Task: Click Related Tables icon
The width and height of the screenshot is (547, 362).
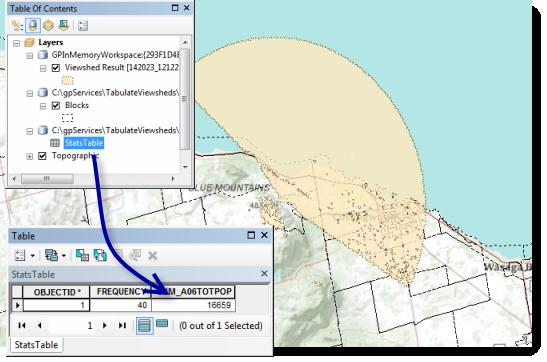Action: click(51, 256)
